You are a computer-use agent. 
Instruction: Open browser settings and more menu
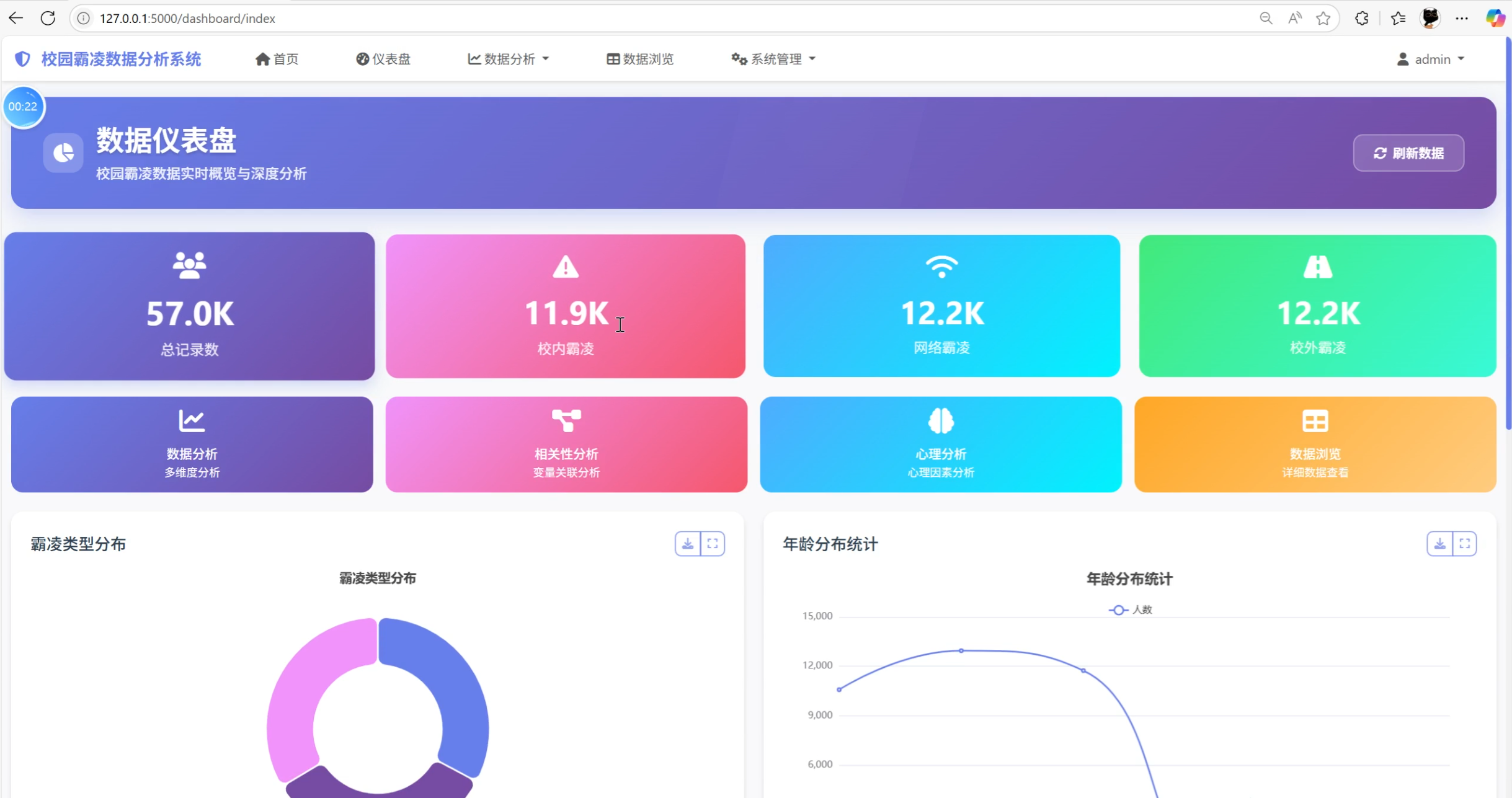point(1462,18)
